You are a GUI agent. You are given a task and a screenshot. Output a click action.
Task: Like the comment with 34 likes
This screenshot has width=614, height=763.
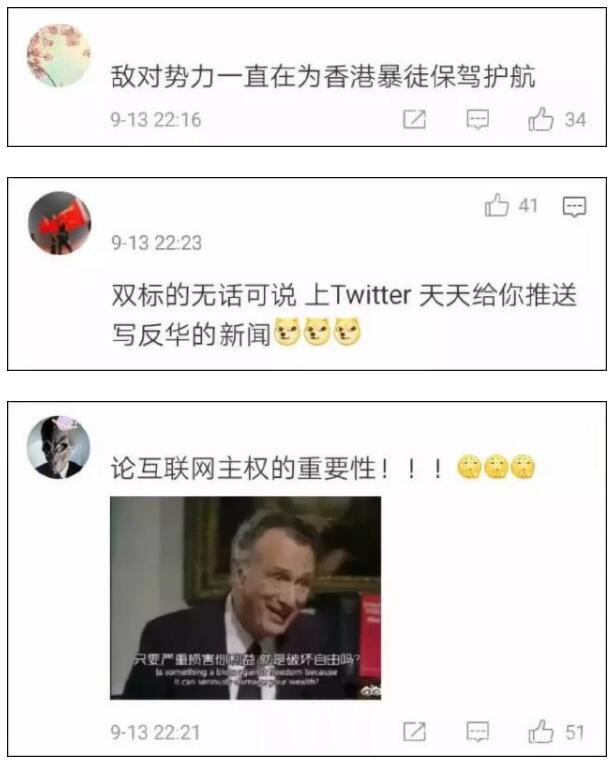coord(541,119)
